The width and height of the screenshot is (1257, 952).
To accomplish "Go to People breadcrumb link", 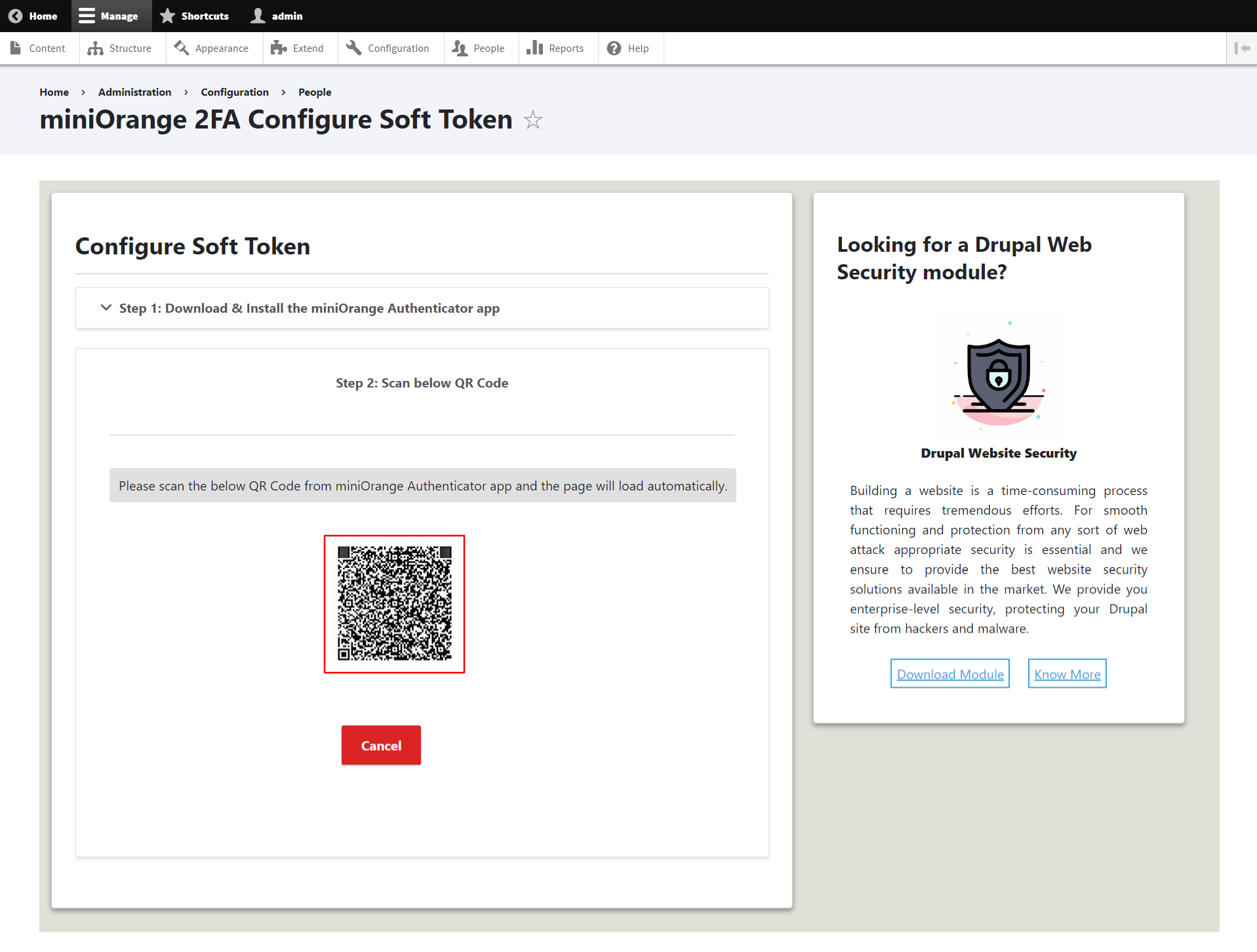I will [315, 92].
